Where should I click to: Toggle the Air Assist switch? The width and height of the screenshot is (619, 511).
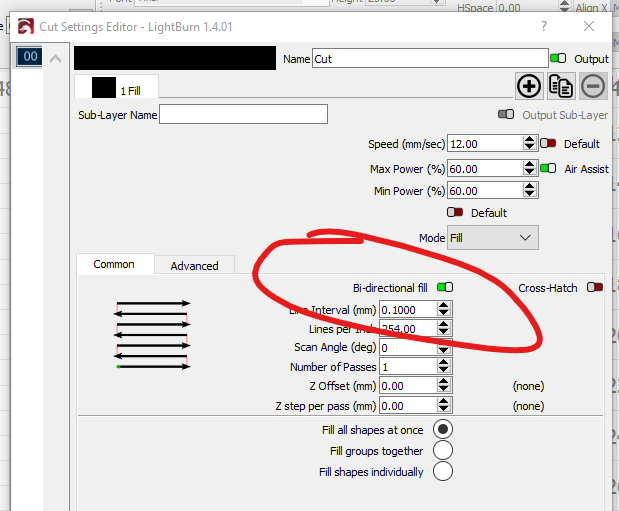[x=548, y=169]
